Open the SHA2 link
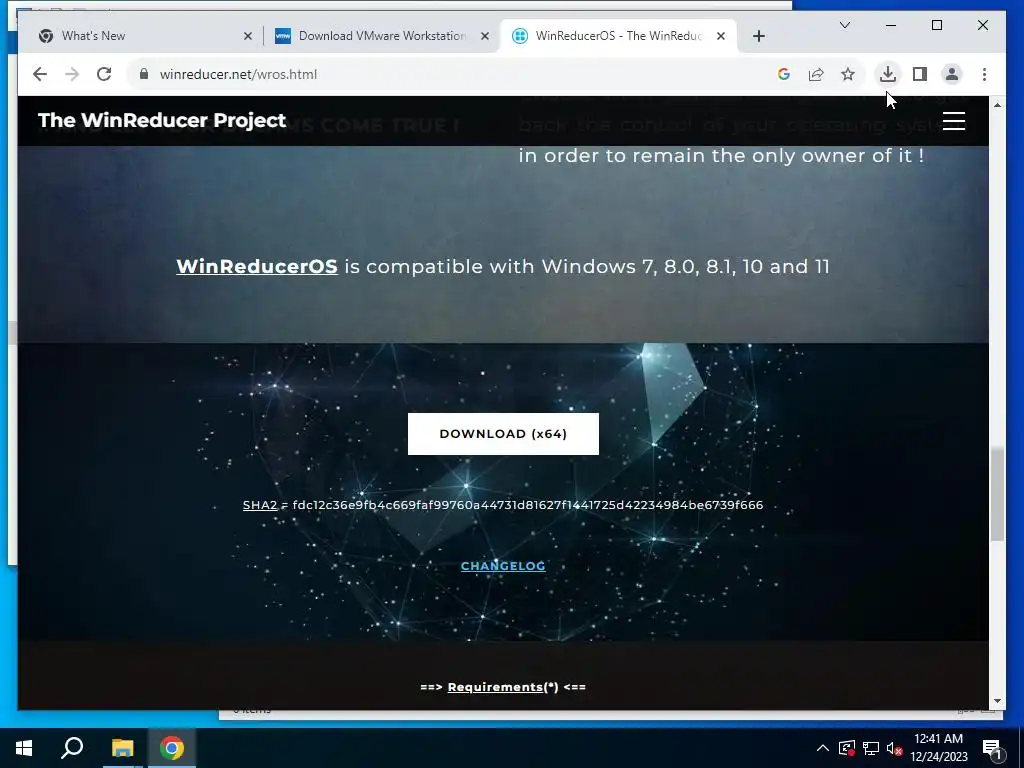Image resolution: width=1024 pixels, height=768 pixels. 260,505
